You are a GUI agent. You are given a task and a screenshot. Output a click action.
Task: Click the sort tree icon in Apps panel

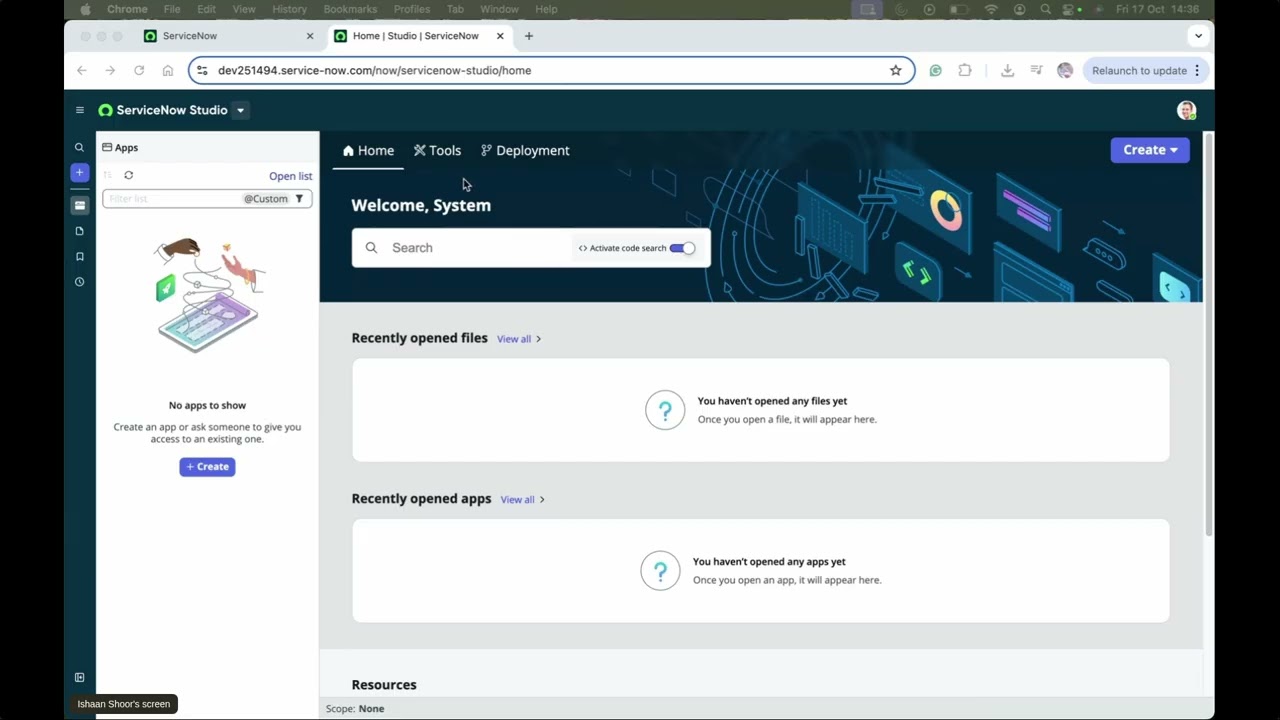(108, 175)
